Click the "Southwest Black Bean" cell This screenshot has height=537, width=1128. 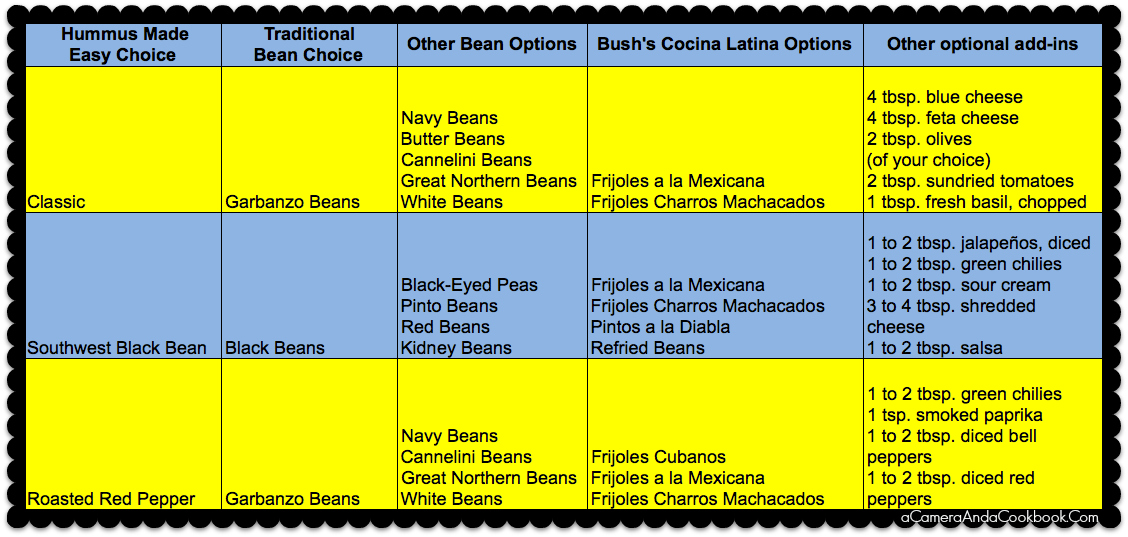(x=117, y=348)
